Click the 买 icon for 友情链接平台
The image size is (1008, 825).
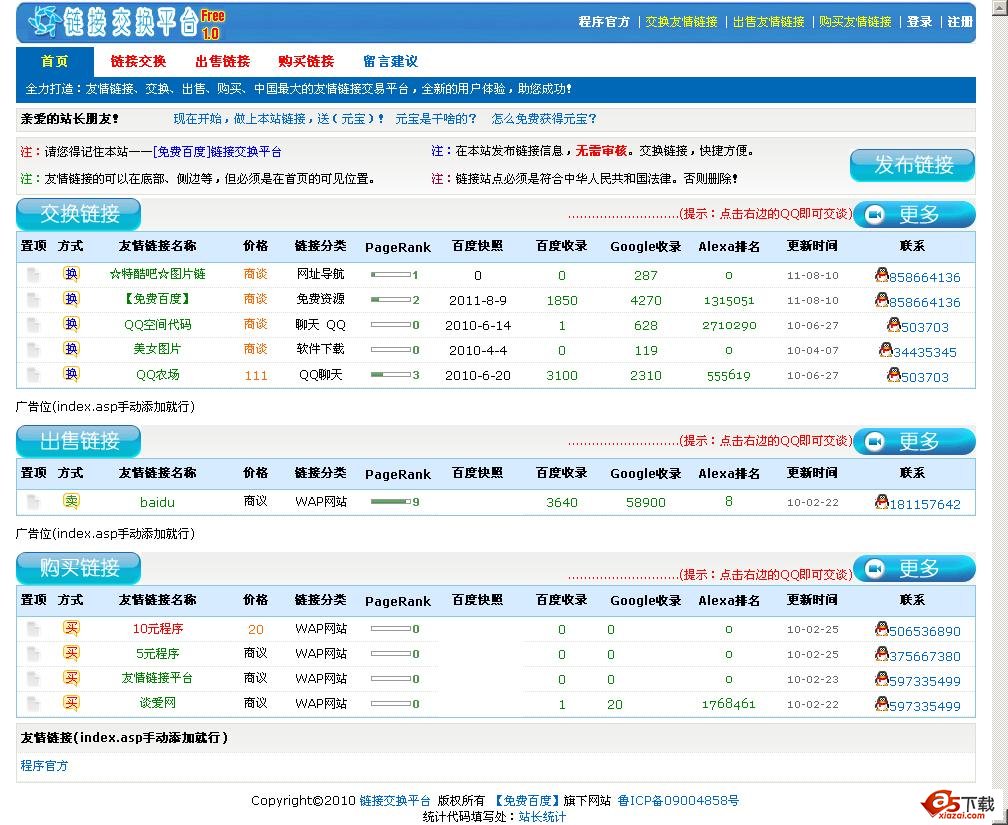[x=69, y=678]
